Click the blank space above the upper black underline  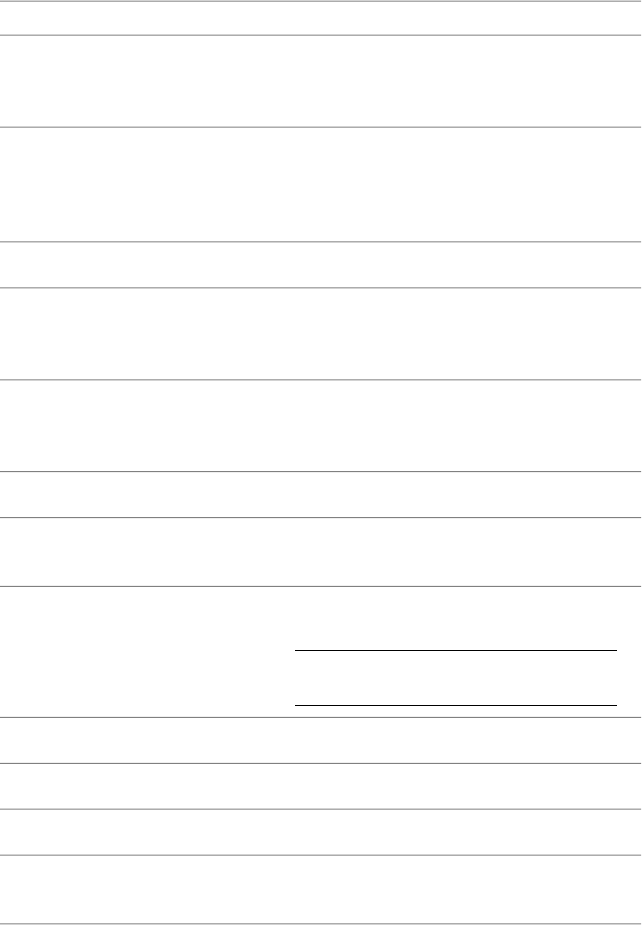(x=456, y=618)
